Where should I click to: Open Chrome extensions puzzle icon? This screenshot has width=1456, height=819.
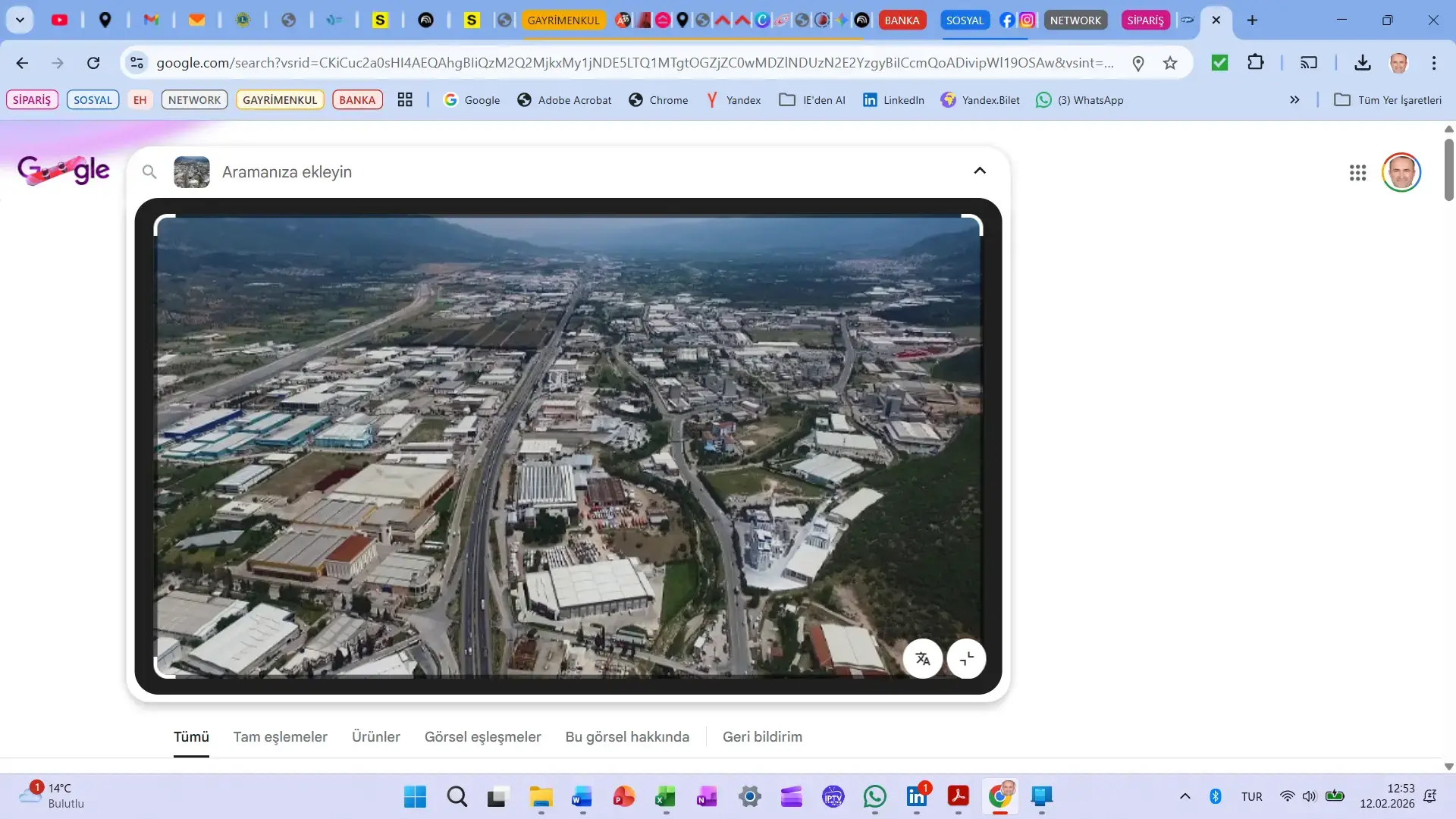click(1256, 63)
